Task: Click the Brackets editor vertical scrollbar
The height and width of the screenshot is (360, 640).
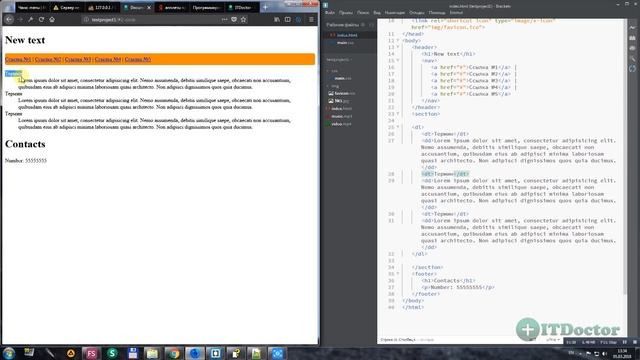Action: coord(625,157)
